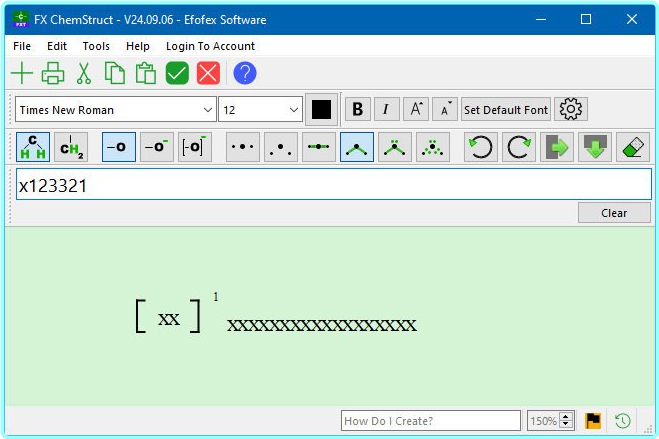659x439 pixels.
Task: Click the counter-clockwise rotate arrow icon
Action: (480, 147)
